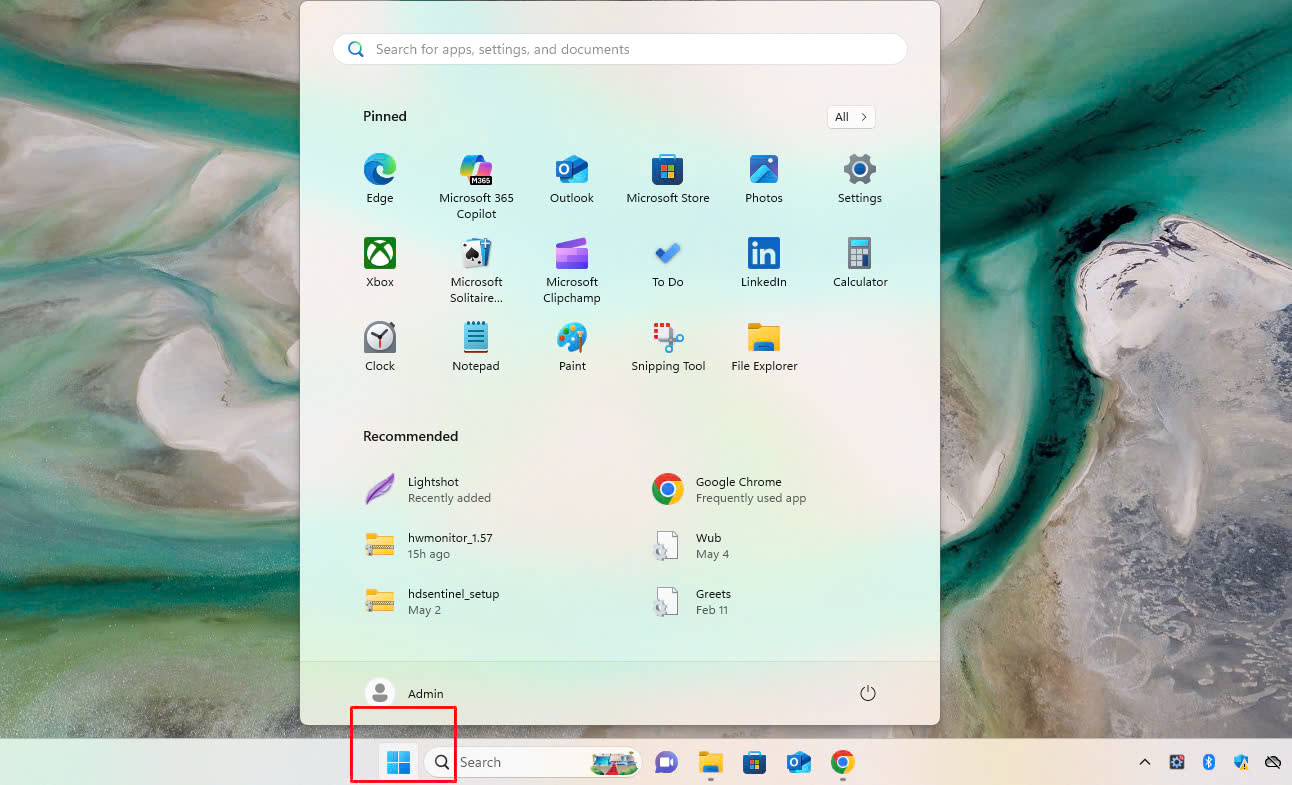Launch Microsoft 365 Copilot
The image size is (1292, 785).
pos(476,186)
